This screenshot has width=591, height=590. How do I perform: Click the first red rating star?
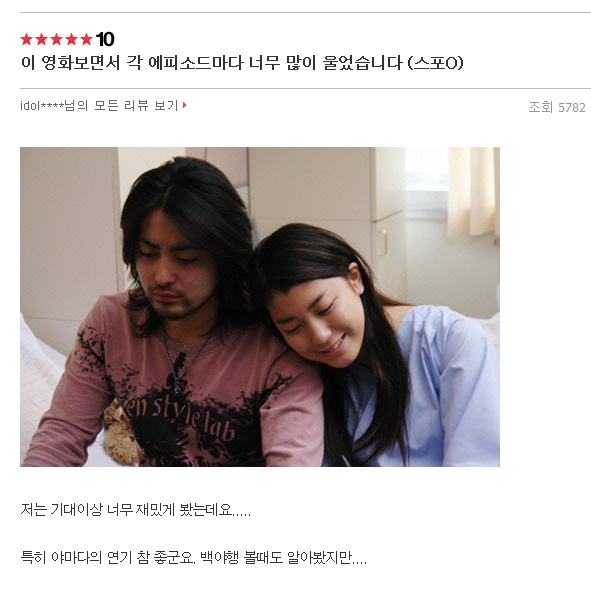point(26,39)
